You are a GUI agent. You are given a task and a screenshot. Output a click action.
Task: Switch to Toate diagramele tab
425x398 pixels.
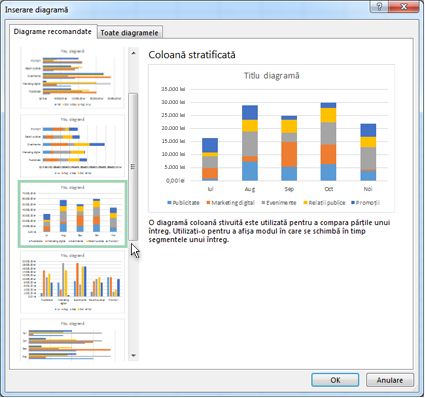coord(130,33)
